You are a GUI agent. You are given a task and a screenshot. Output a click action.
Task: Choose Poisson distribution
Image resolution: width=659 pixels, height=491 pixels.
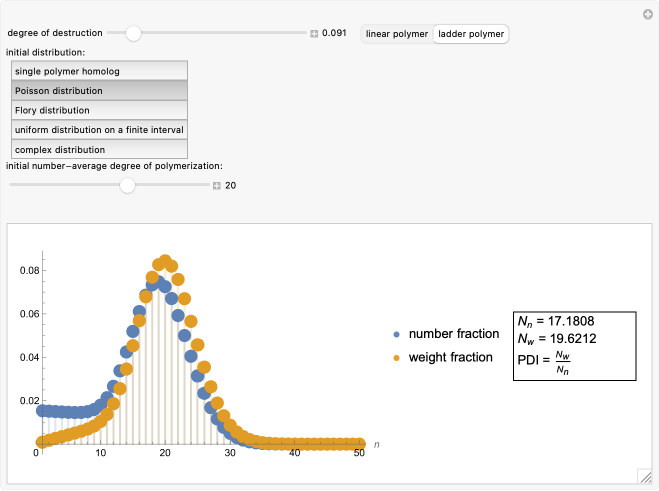point(99,91)
